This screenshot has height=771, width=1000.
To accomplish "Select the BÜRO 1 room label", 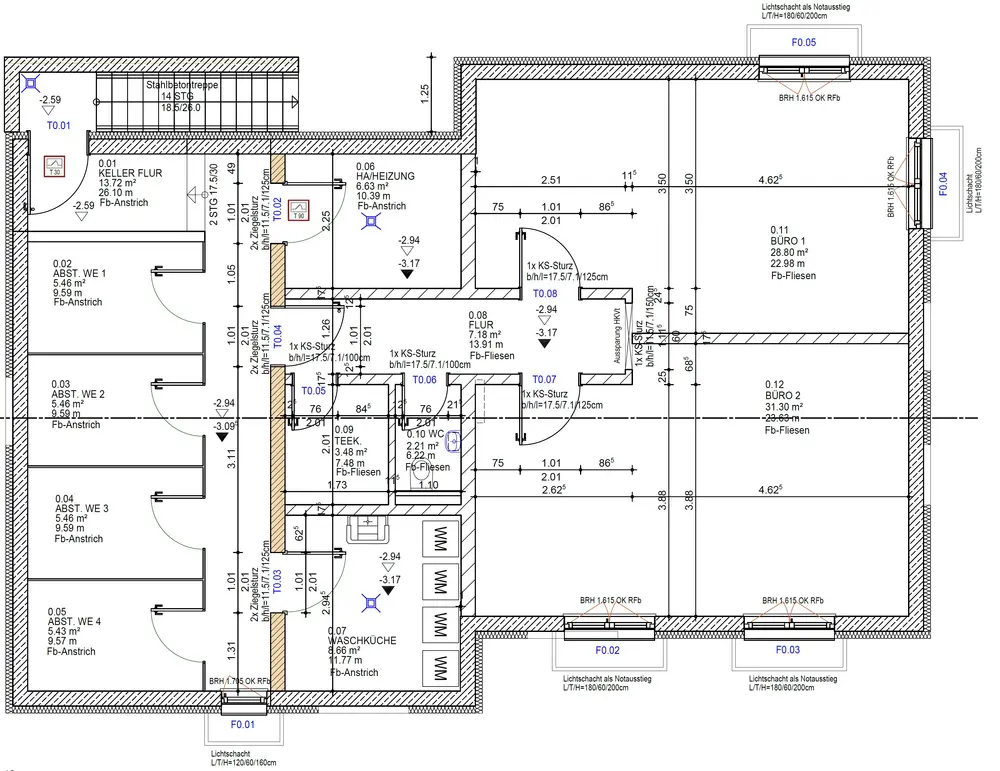I will click(x=788, y=241).
